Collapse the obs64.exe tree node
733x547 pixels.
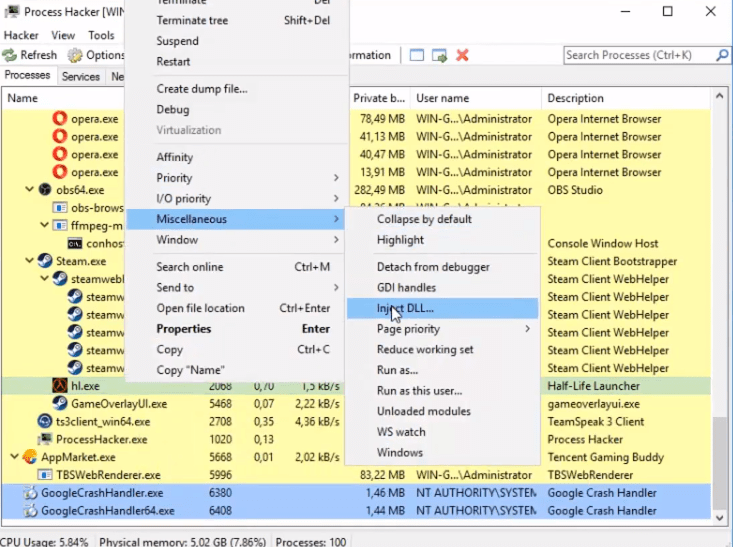pyautogui.click(x=29, y=190)
